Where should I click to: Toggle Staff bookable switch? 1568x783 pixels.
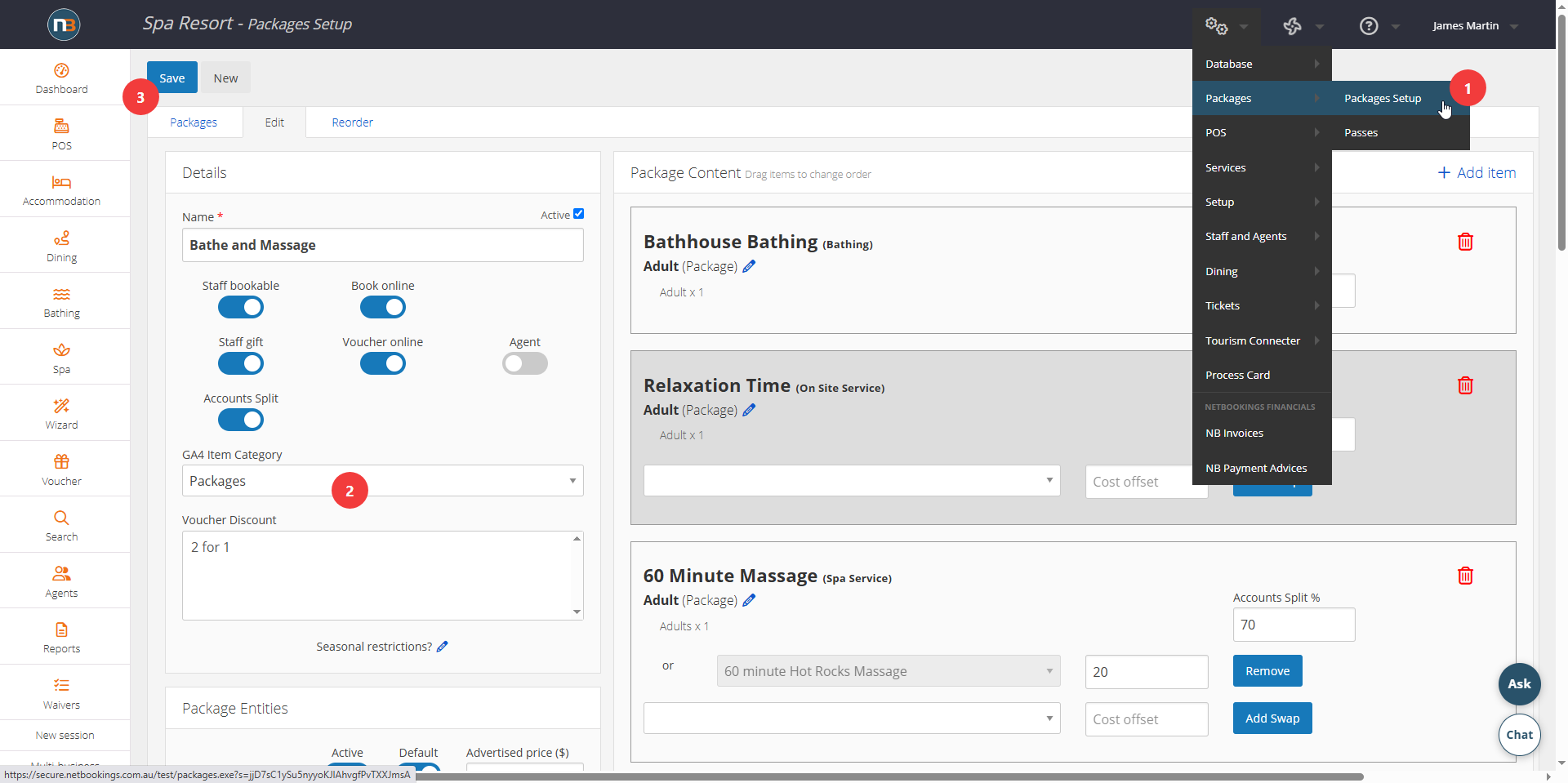coord(241,308)
